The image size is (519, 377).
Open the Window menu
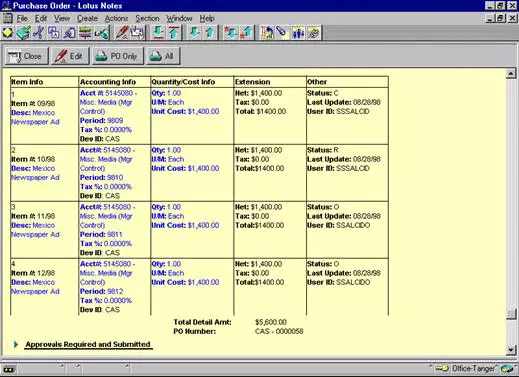(179, 18)
